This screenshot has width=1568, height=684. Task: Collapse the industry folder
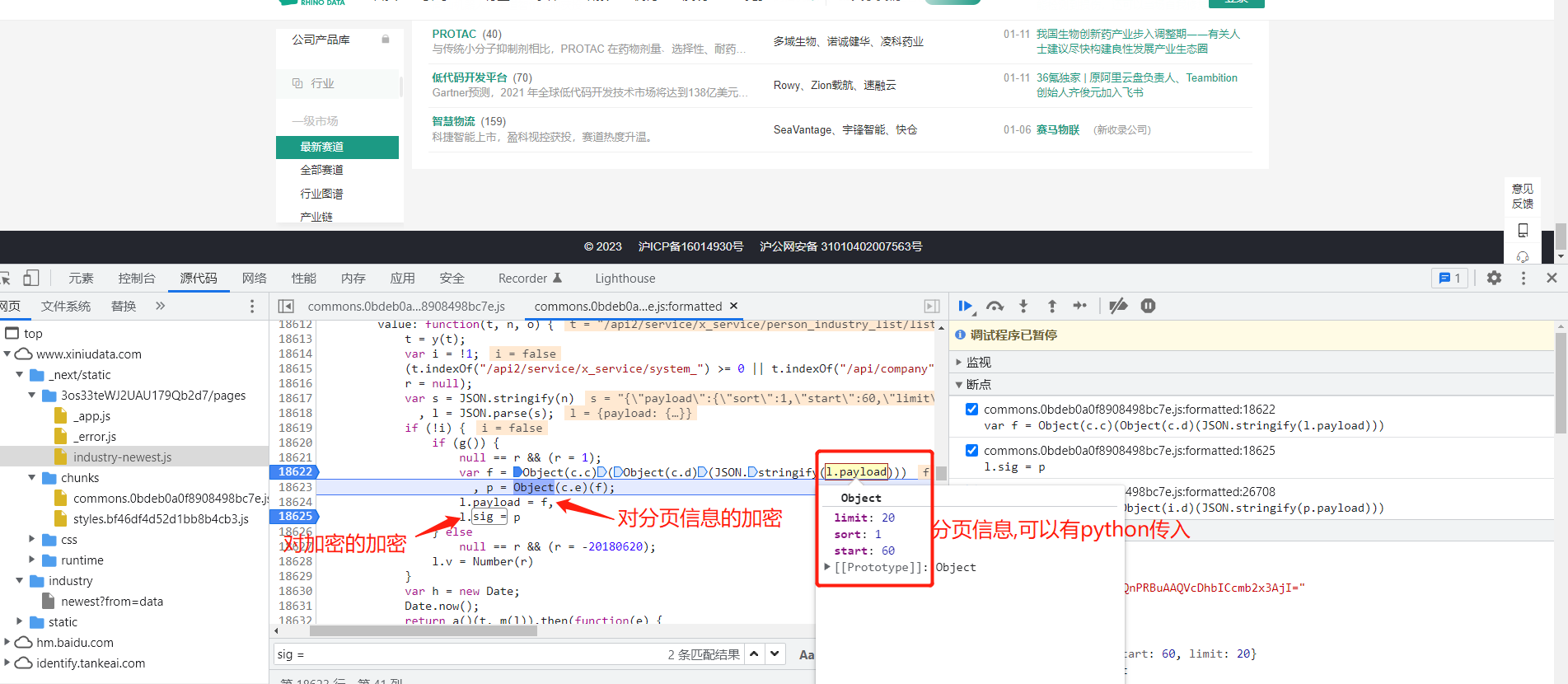20,581
